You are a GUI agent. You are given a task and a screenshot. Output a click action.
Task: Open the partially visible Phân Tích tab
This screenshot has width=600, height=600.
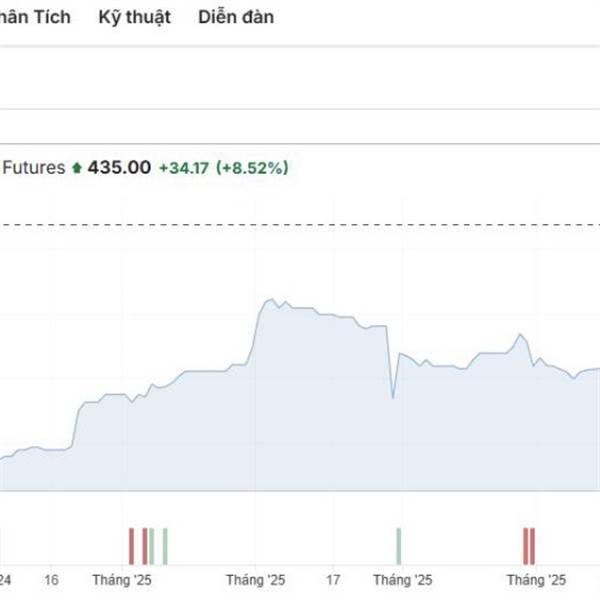[35, 17]
